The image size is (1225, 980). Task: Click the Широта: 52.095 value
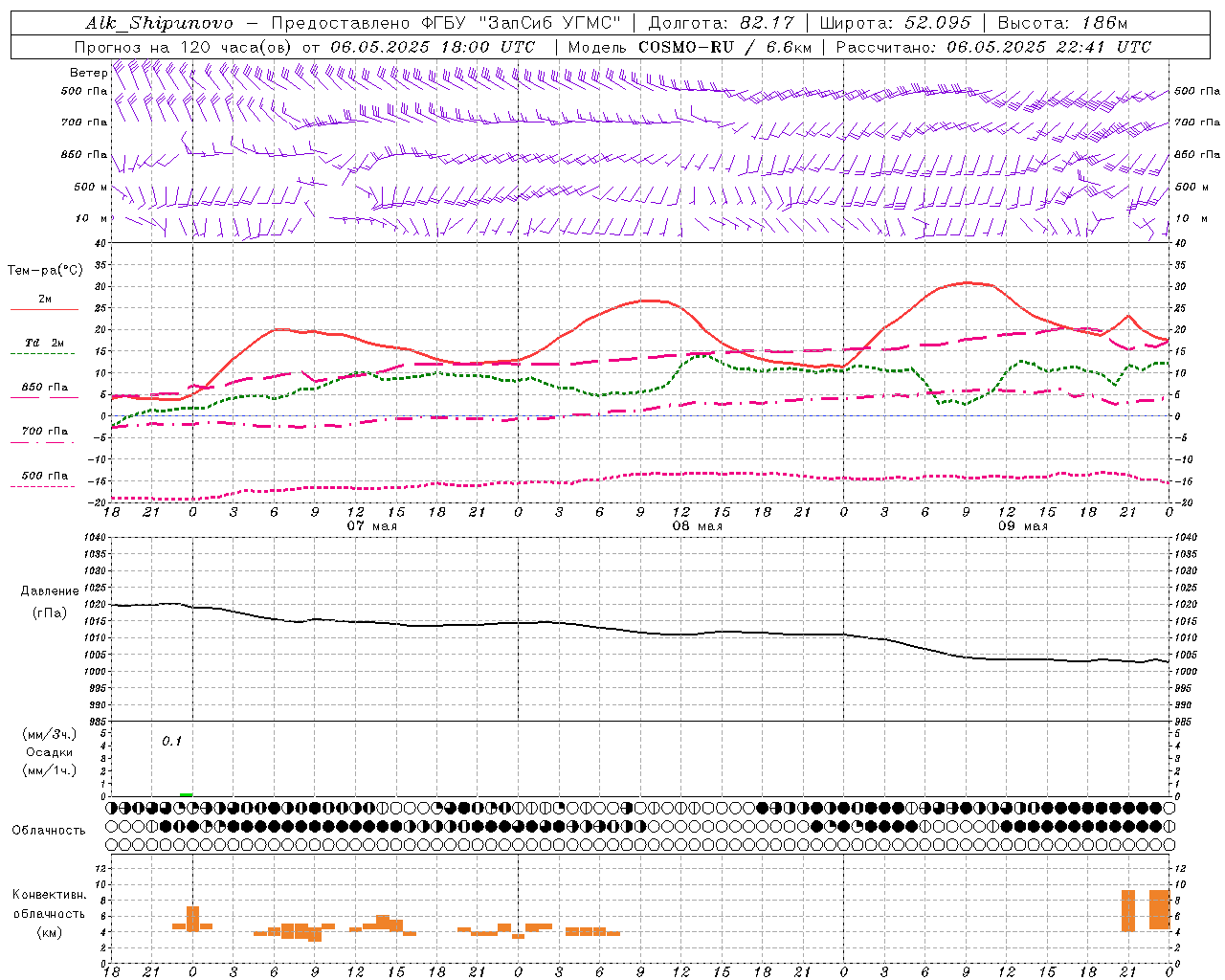coord(896,23)
